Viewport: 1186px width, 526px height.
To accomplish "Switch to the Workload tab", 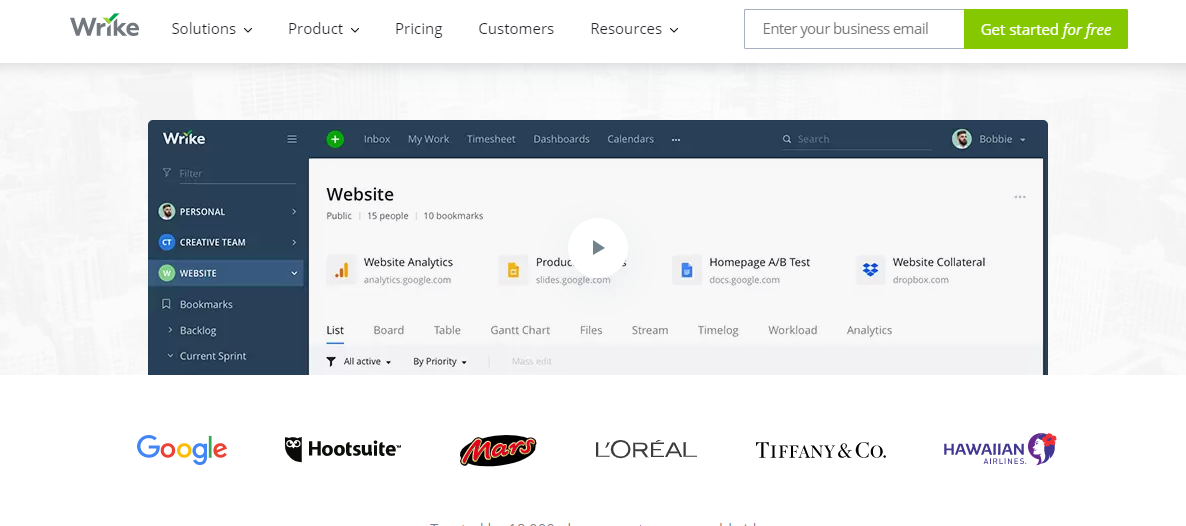I will pyautogui.click(x=793, y=331).
